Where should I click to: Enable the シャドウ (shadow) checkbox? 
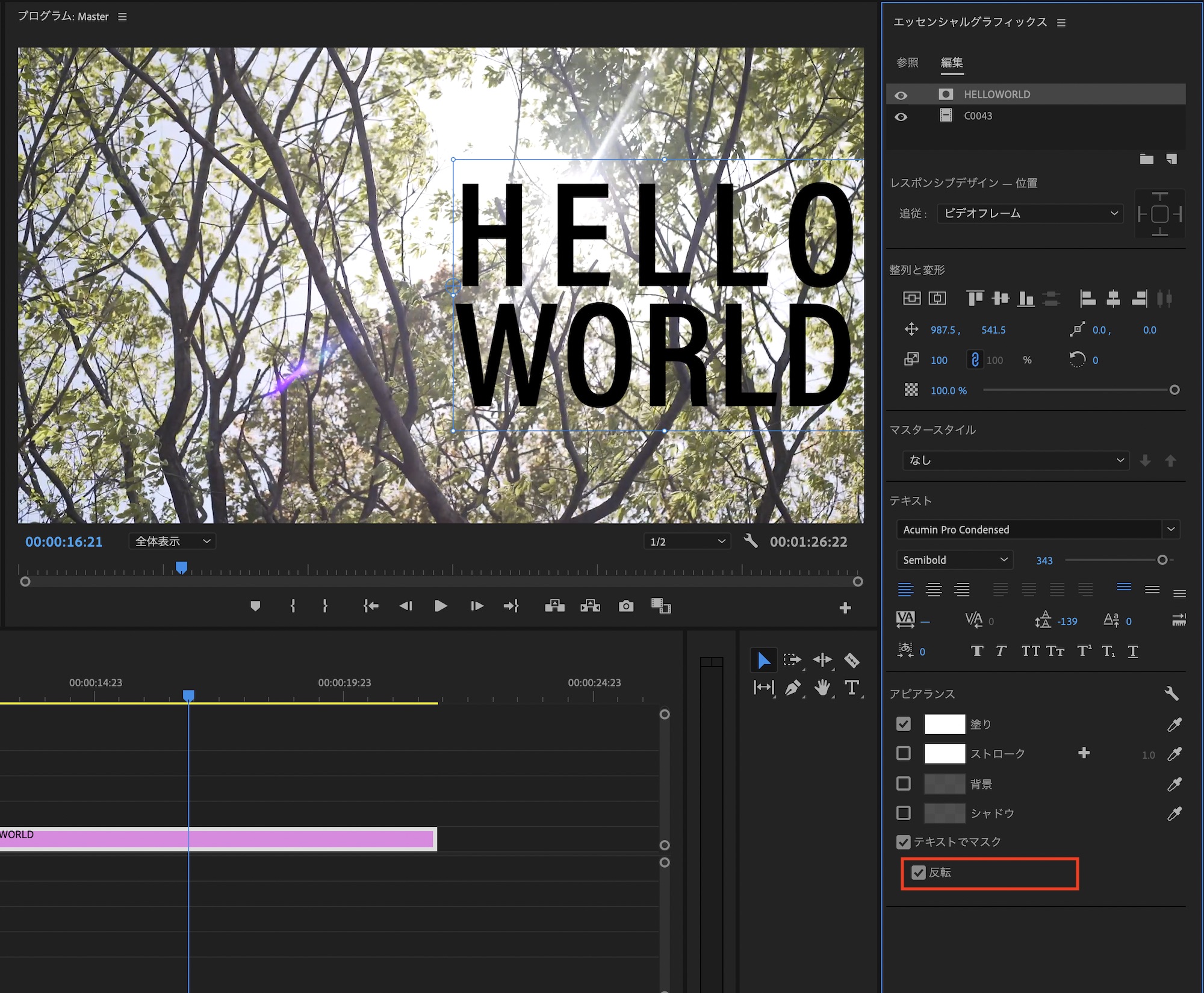[903, 813]
